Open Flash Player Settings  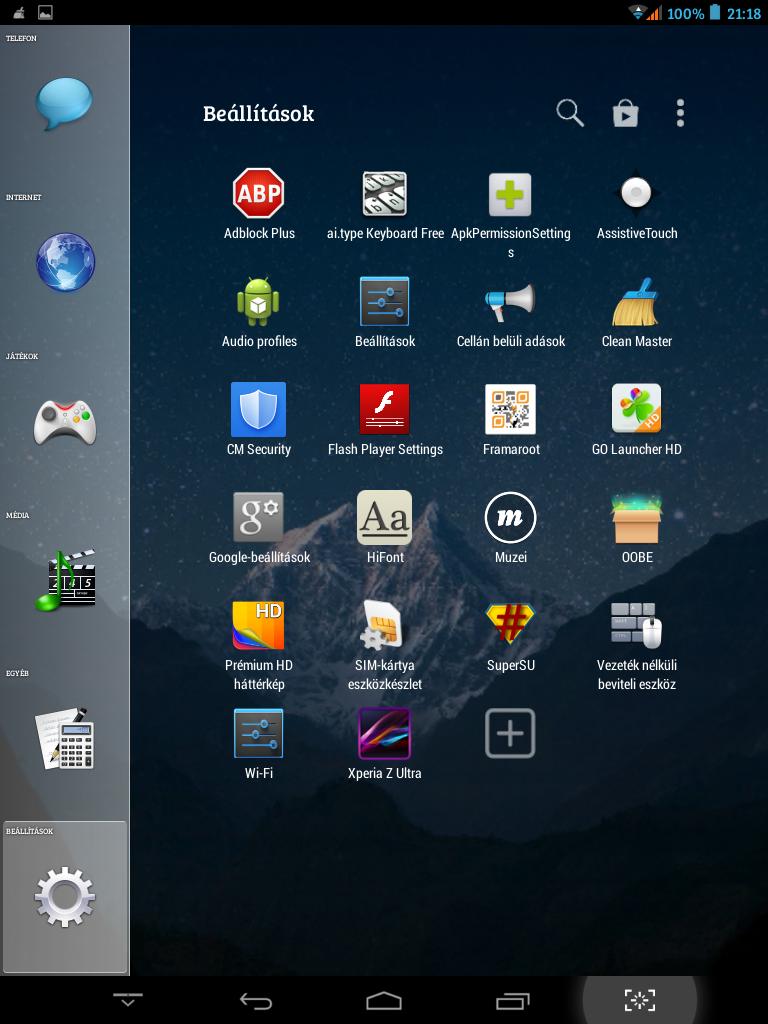[x=385, y=409]
